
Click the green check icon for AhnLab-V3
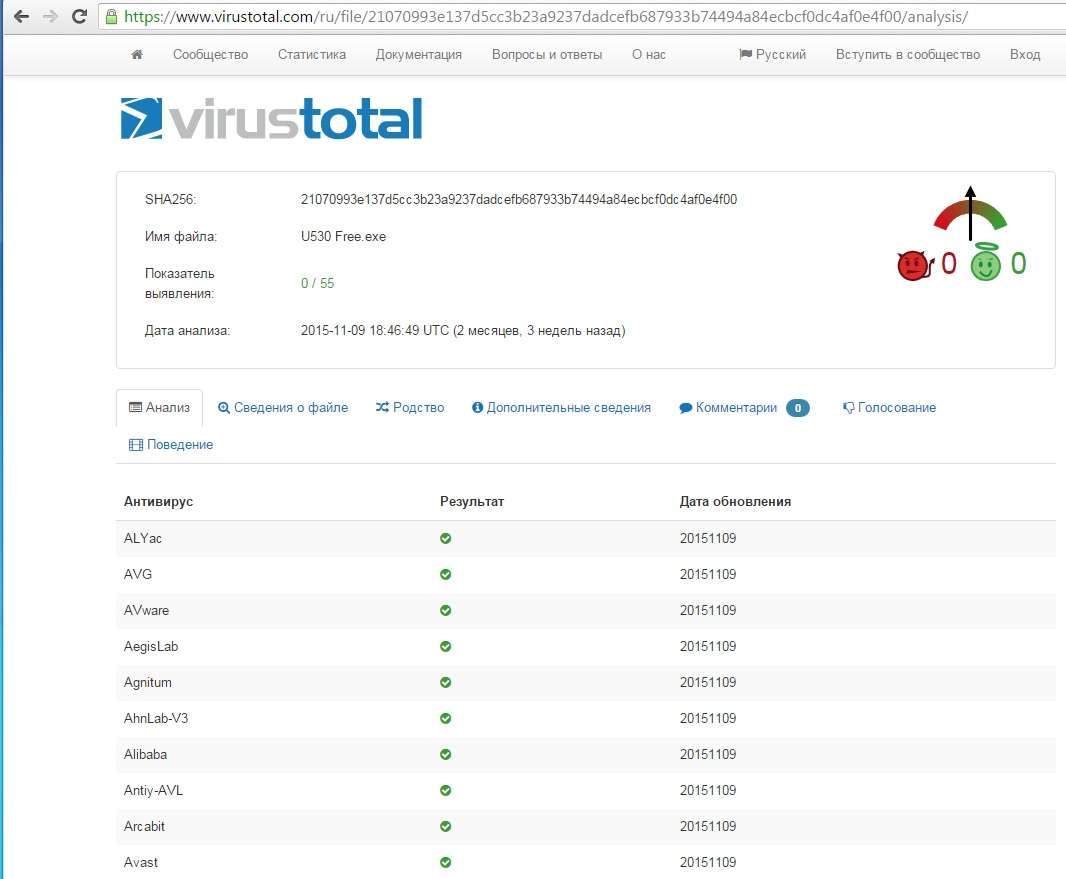click(x=445, y=719)
